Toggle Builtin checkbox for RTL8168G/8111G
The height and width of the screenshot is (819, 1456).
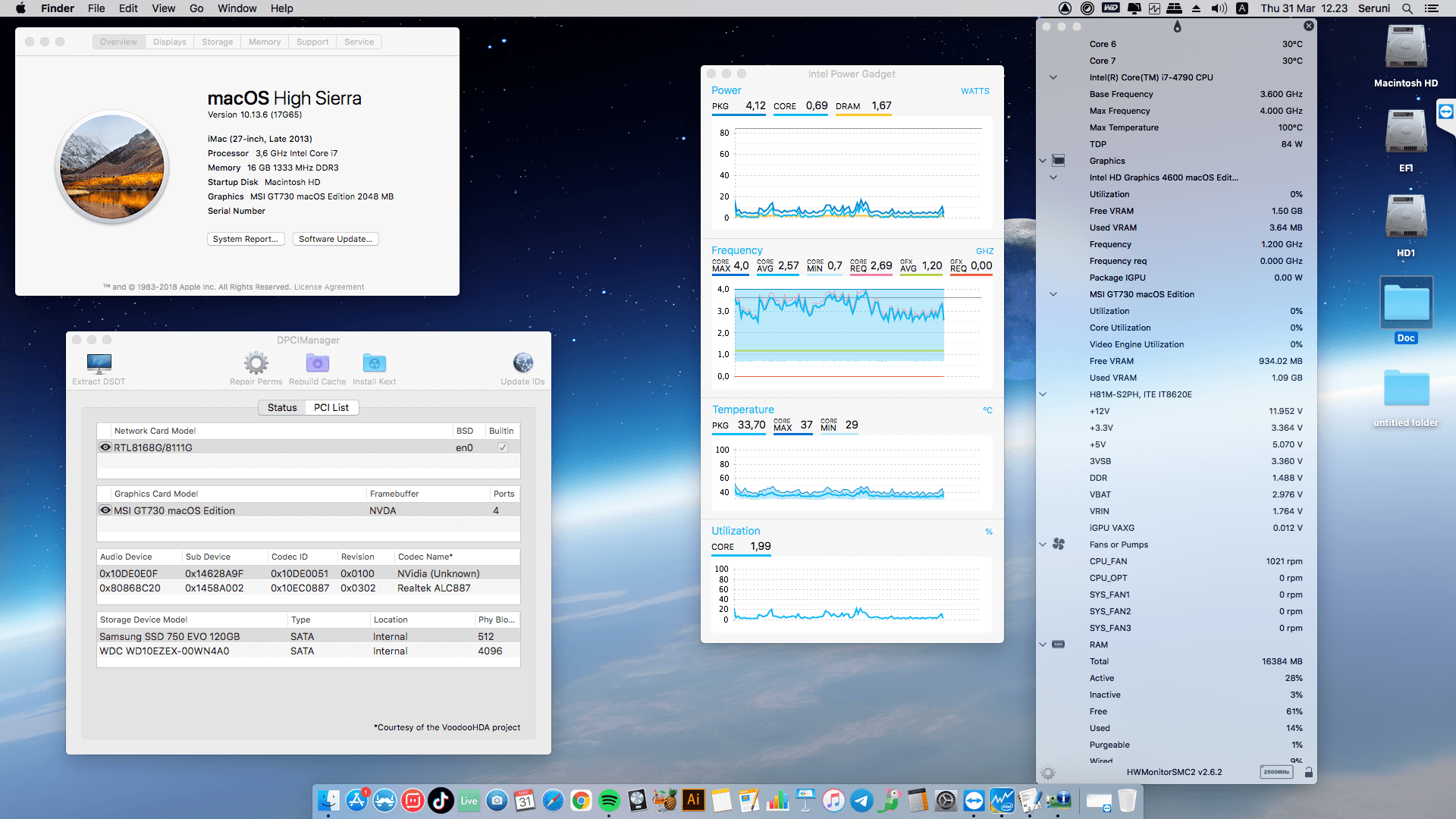tap(502, 447)
